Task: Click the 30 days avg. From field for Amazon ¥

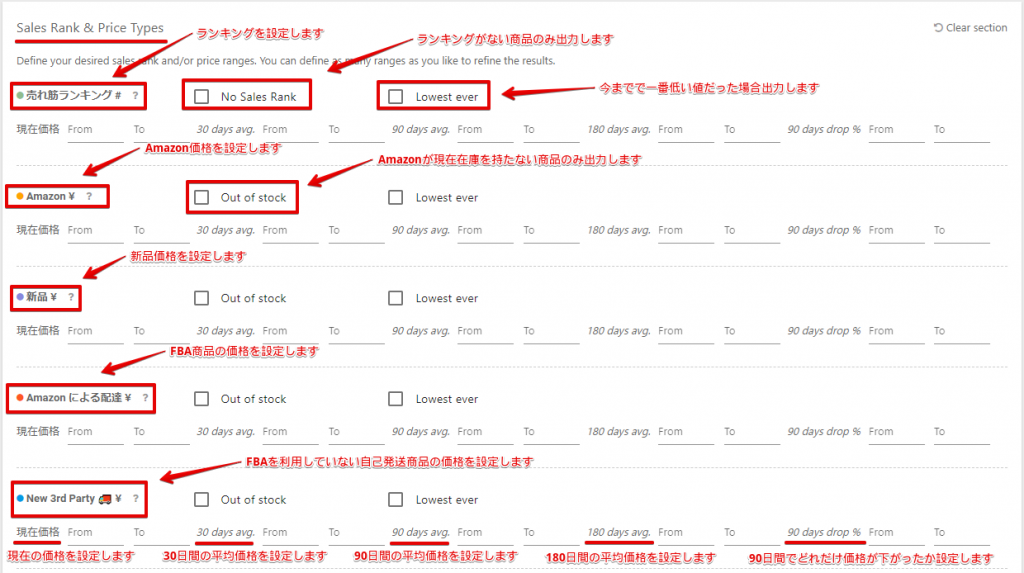Action: click(290, 231)
